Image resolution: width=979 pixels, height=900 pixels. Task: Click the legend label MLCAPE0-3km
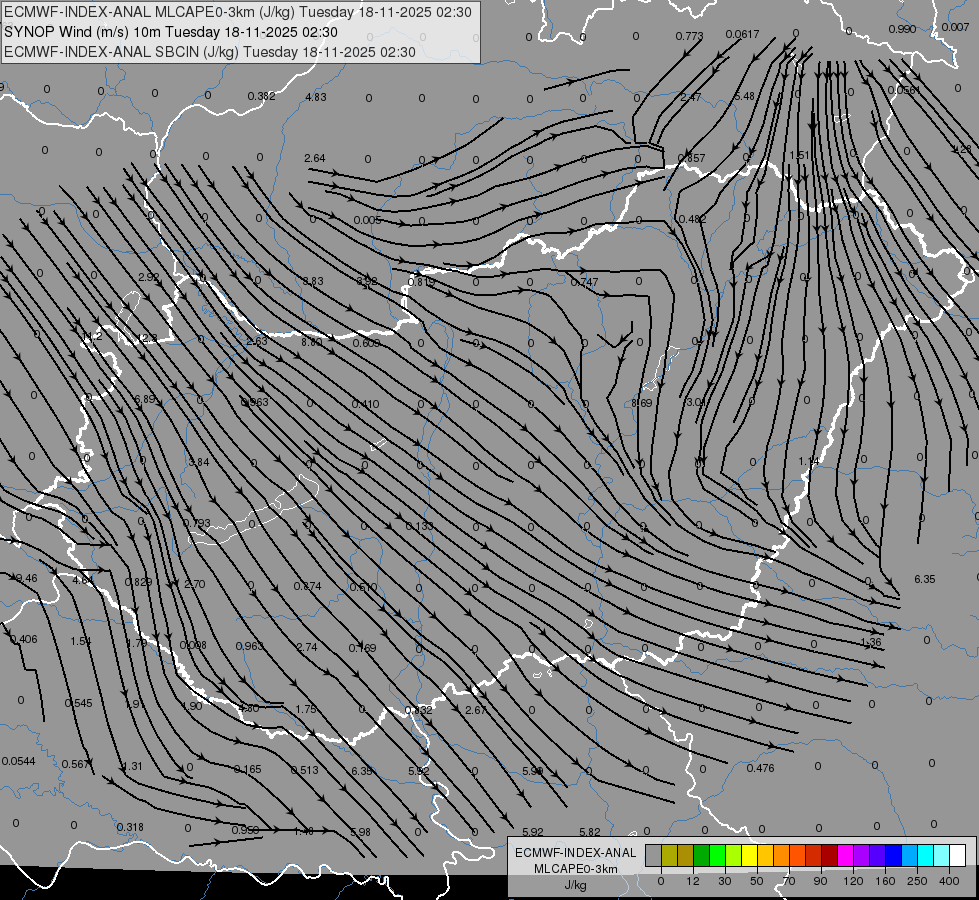tap(576, 869)
